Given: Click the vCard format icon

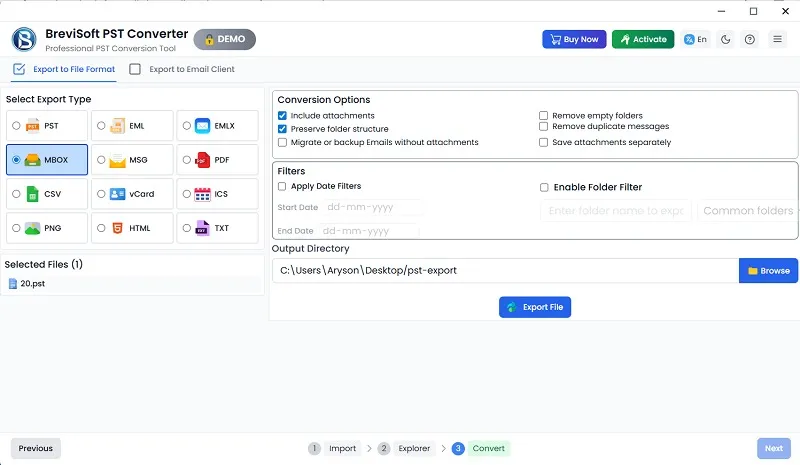Looking at the screenshot, I should click(x=117, y=194).
